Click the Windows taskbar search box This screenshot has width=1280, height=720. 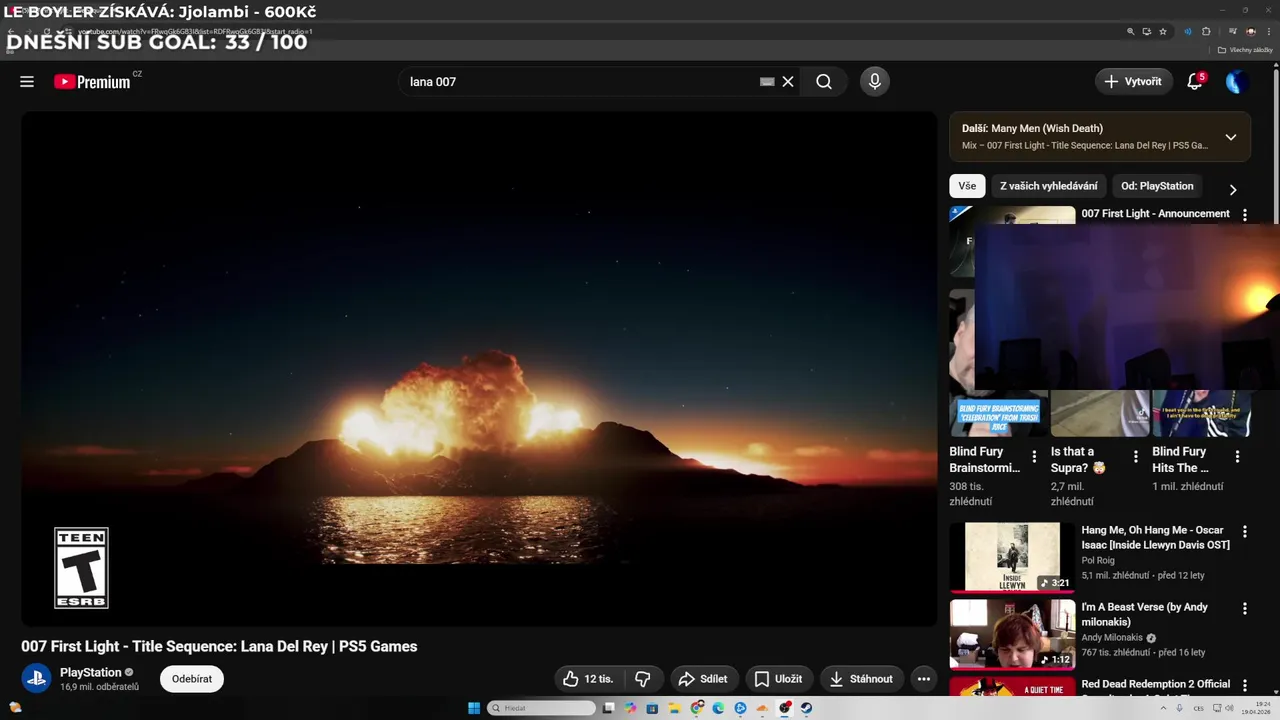541,708
